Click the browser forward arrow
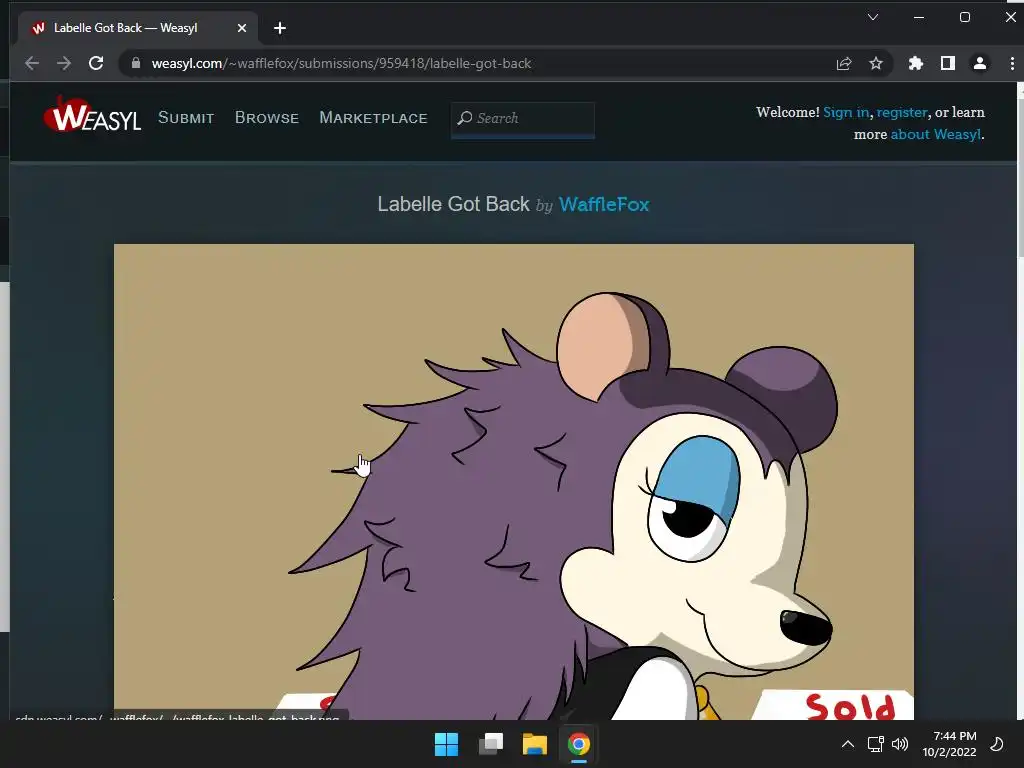Image resolution: width=1024 pixels, height=768 pixels. pyautogui.click(x=63, y=63)
